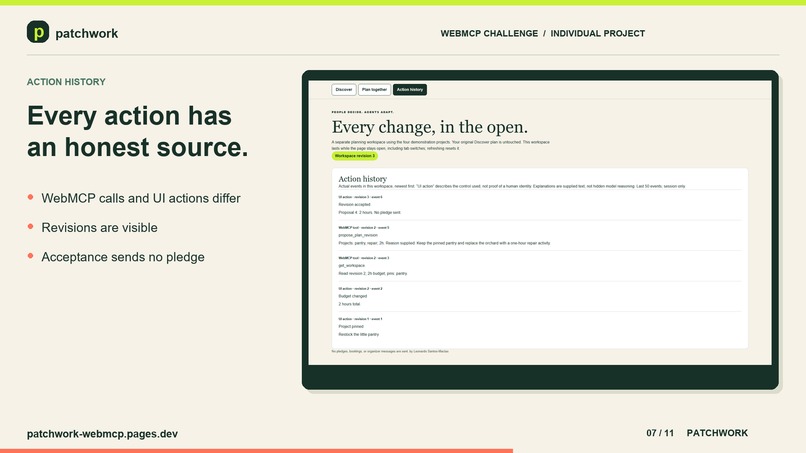The image size is (806, 453).
Task: Click the orange slide progress bar
Action: [257, 451]
